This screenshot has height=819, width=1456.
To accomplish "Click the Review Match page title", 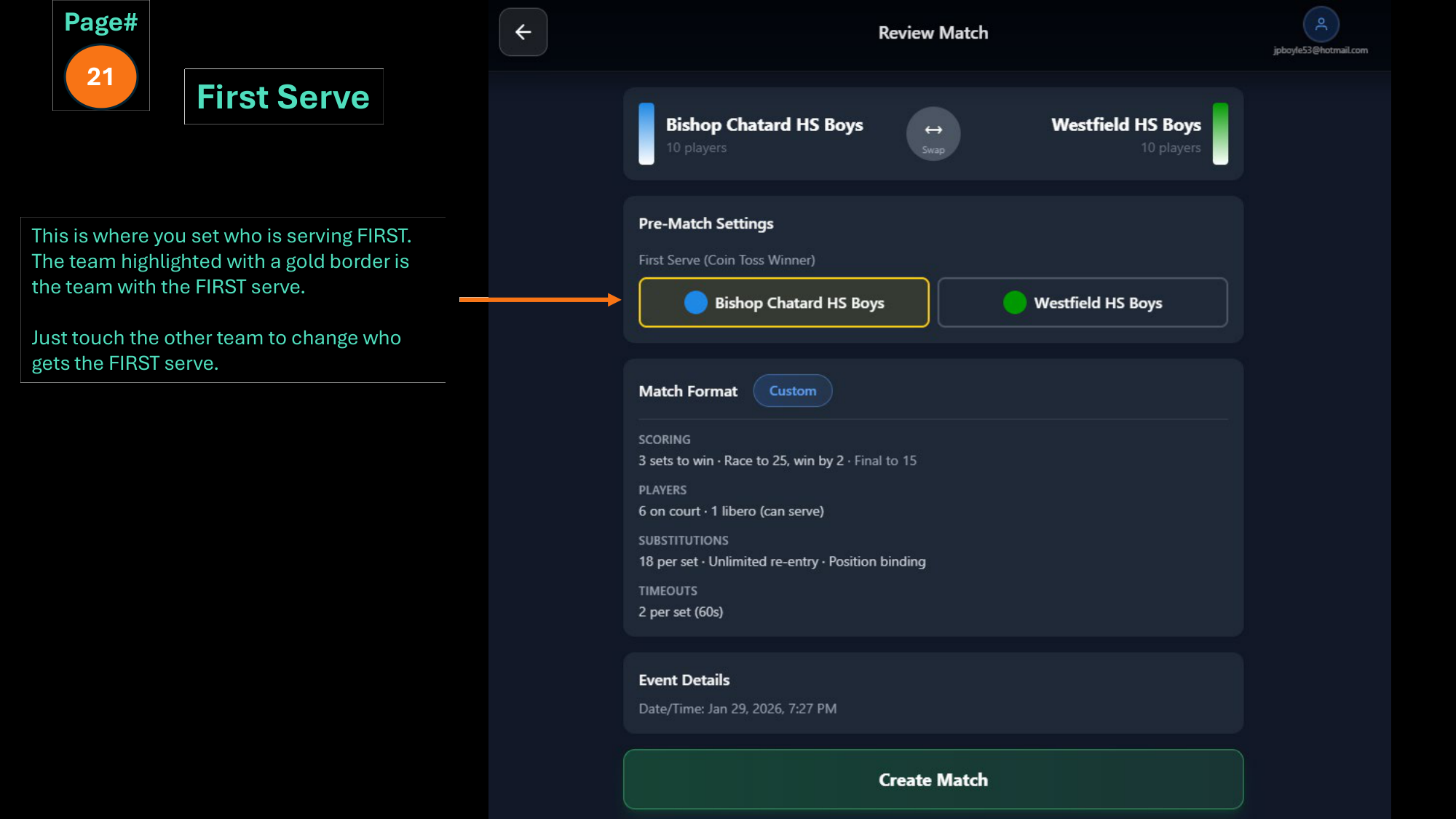I will point(933,33).
